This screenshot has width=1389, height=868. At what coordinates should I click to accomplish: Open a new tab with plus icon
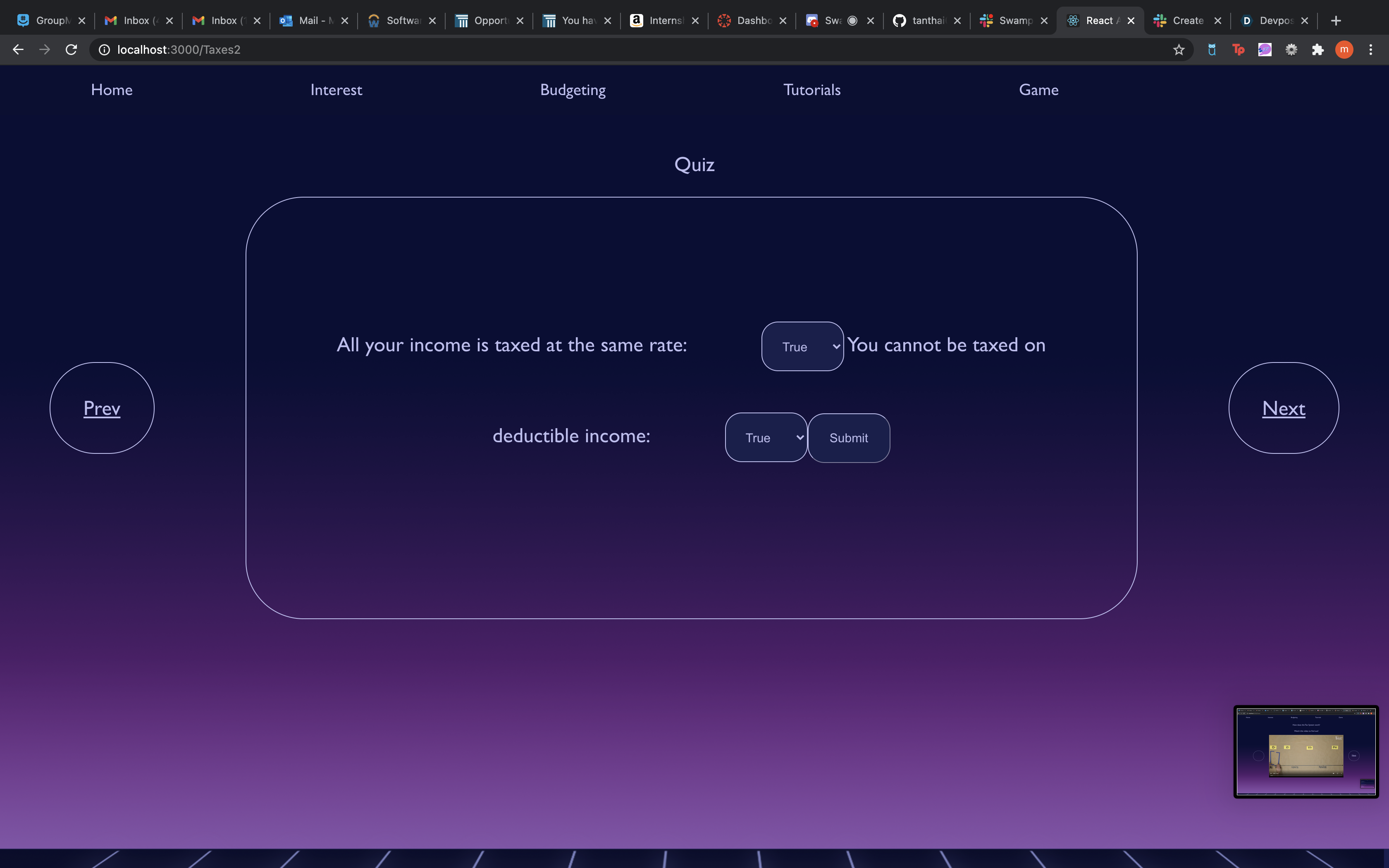(x=1336, y=21)
